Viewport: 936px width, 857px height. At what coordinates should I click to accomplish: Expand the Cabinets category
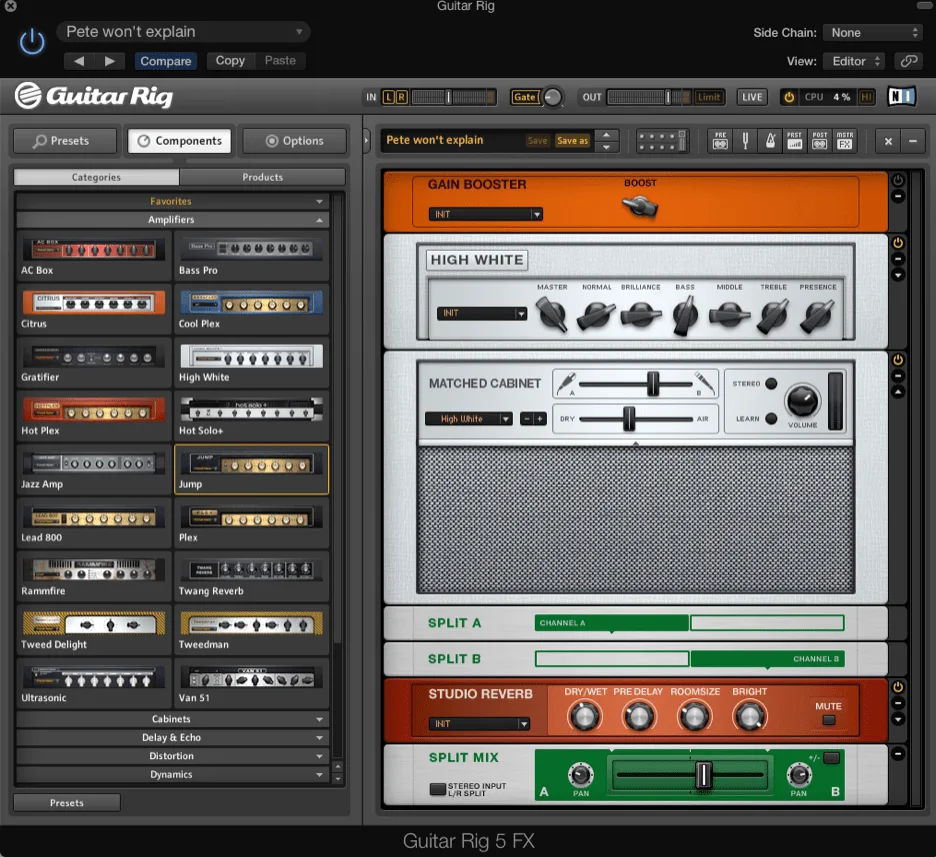[x=172, y=719]
